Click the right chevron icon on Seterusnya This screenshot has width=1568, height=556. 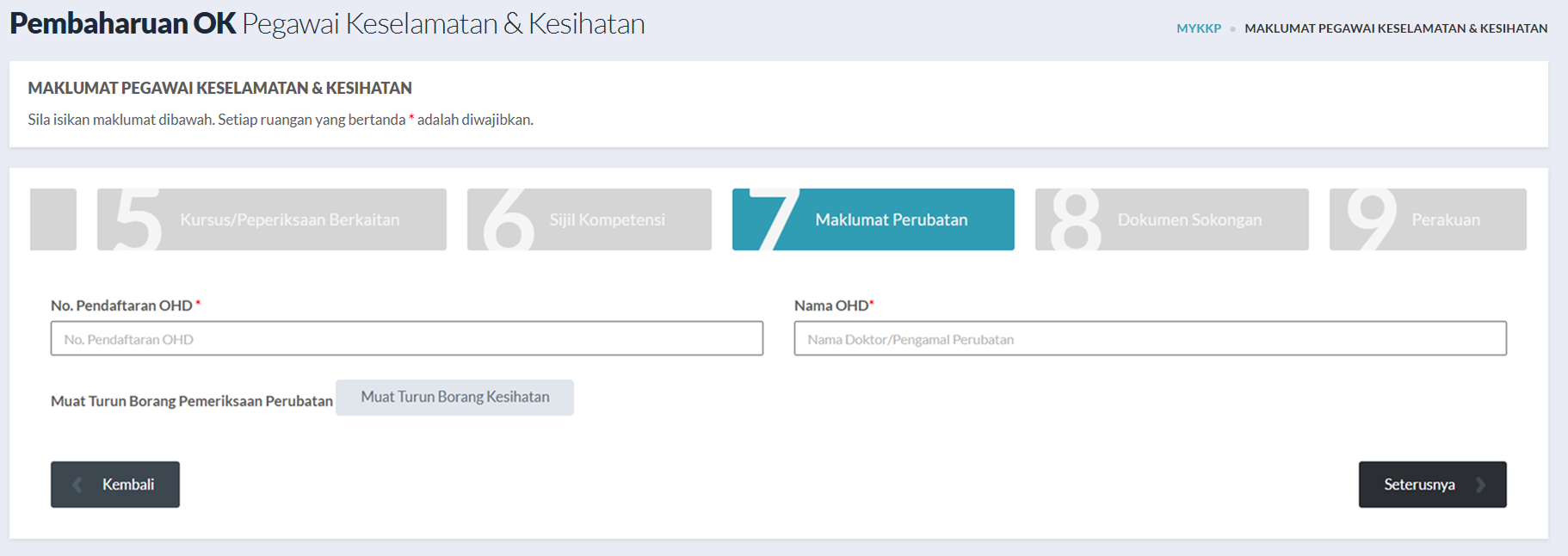click(1480, 485)
